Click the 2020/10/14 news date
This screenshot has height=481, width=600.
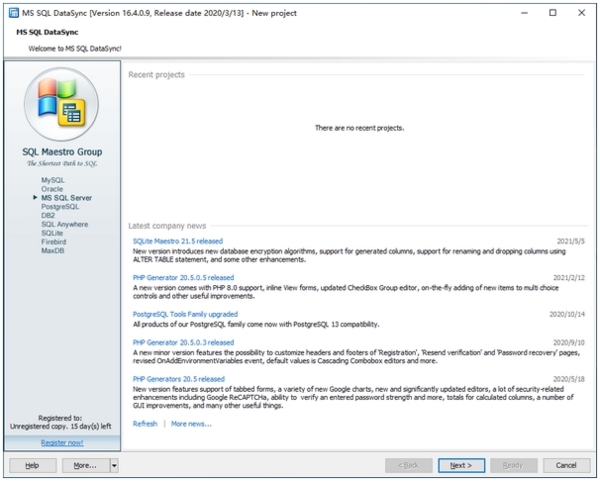[567, 314]
